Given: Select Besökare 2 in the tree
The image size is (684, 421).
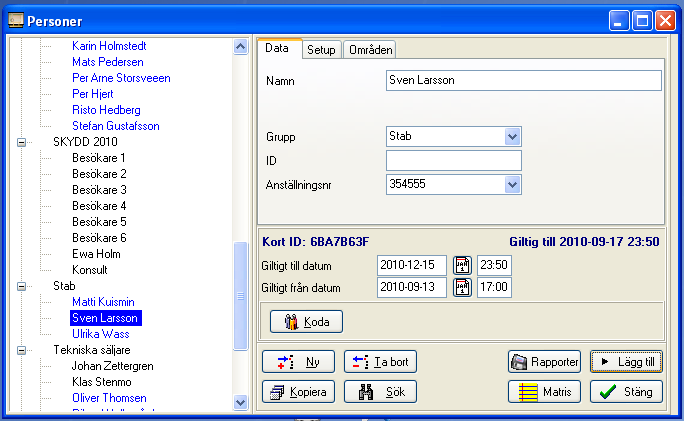Looking at the screenshot, I should [x=99, y=174].
